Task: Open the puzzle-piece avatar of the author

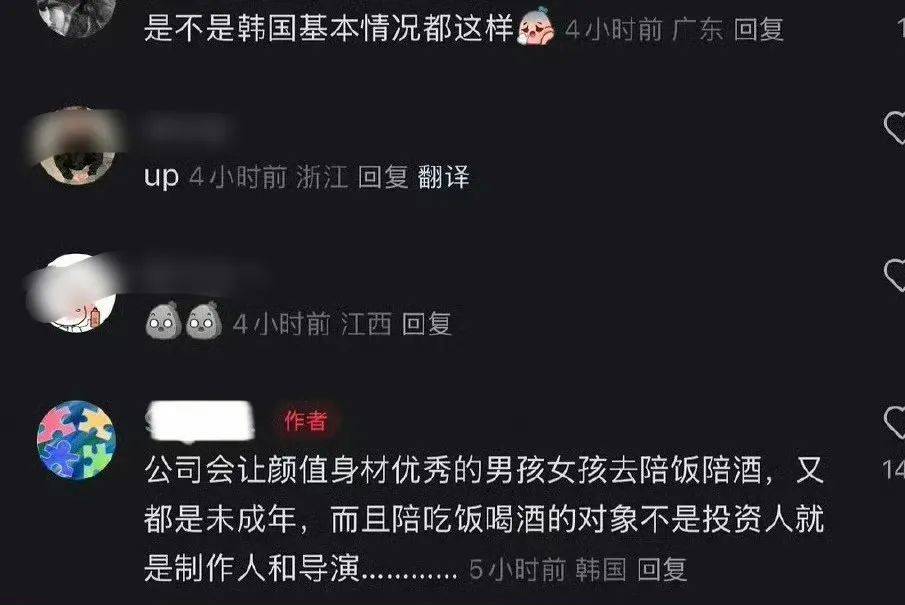Action: tap(76, 440)
